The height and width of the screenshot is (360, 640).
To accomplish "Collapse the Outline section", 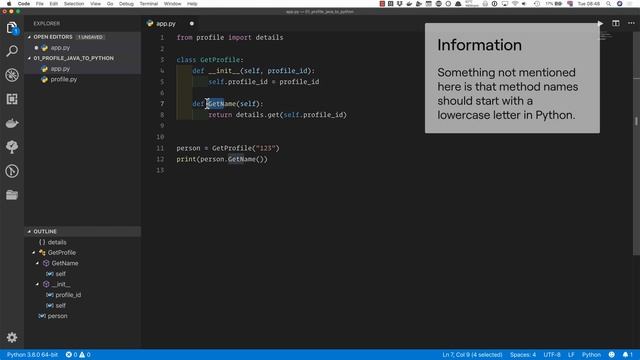I will [x=29, y=231].
